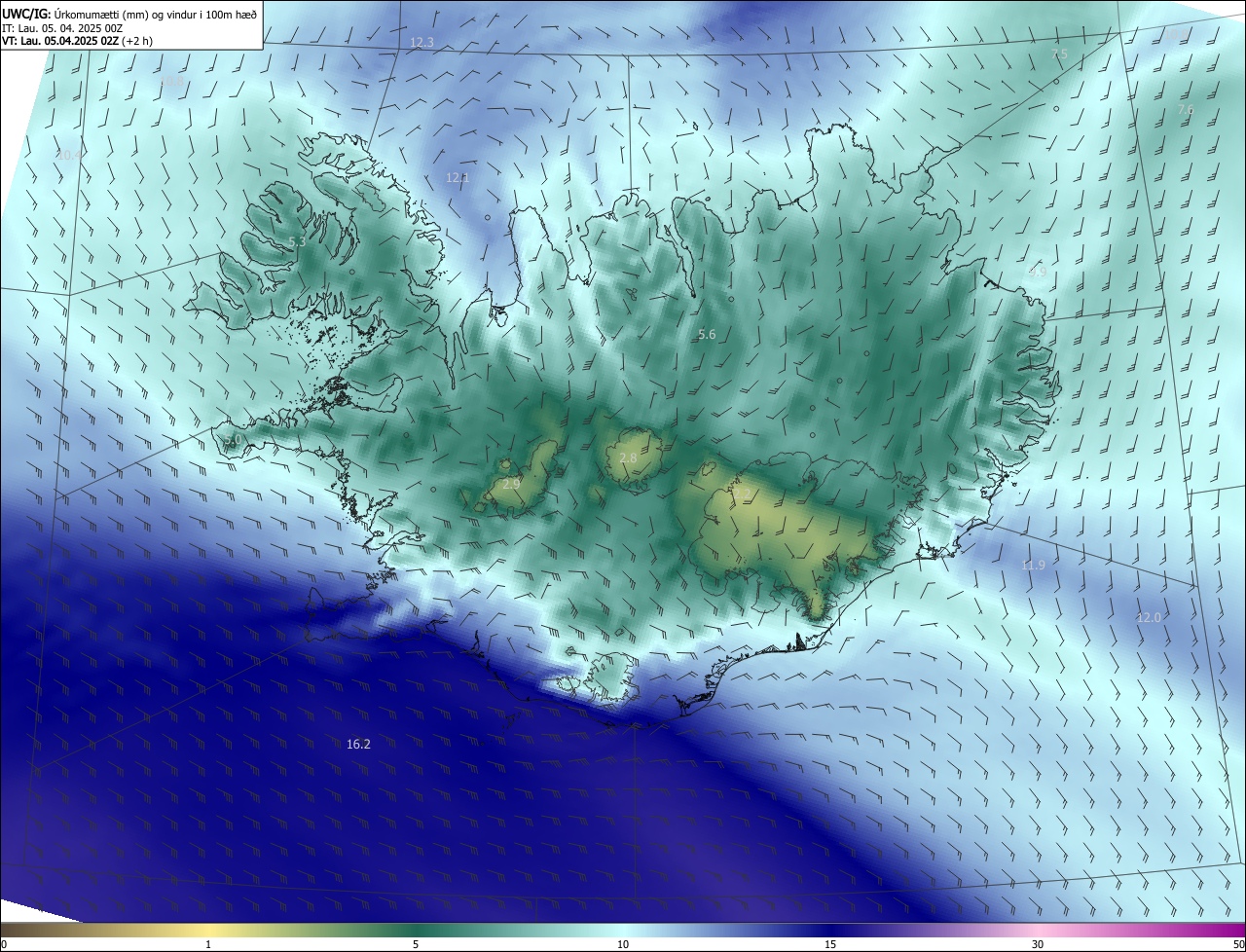1246x952 pixels.
Task: Click the 12.3 value label
Action: [x=421, y=42]
